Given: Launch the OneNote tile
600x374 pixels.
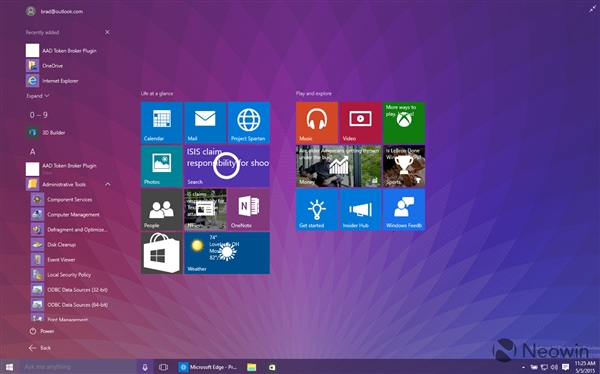Looking at the screenshot, I should 249,209.
